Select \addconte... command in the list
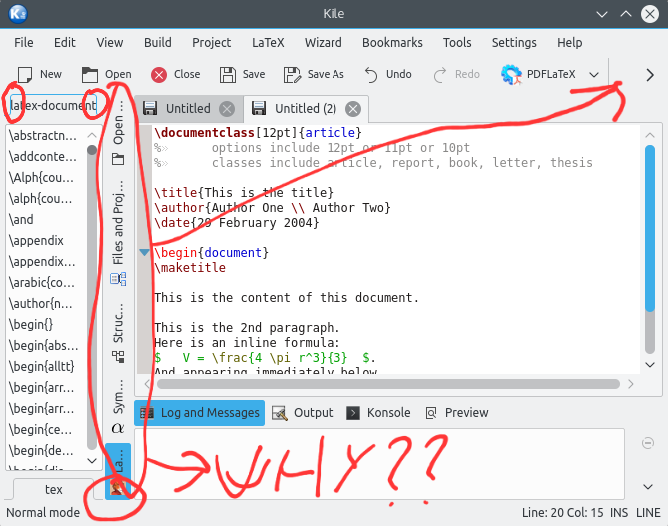The height and width of the screenshot is (526, 668). click(x=43, y=156)
